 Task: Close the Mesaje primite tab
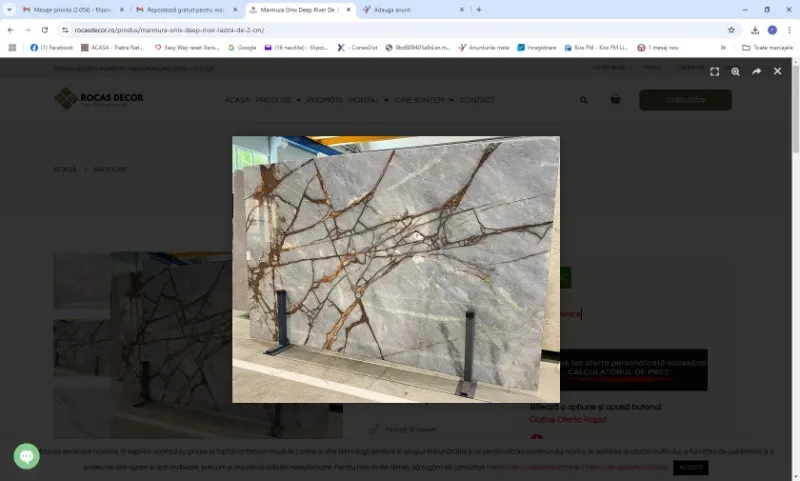click(121, 10)
